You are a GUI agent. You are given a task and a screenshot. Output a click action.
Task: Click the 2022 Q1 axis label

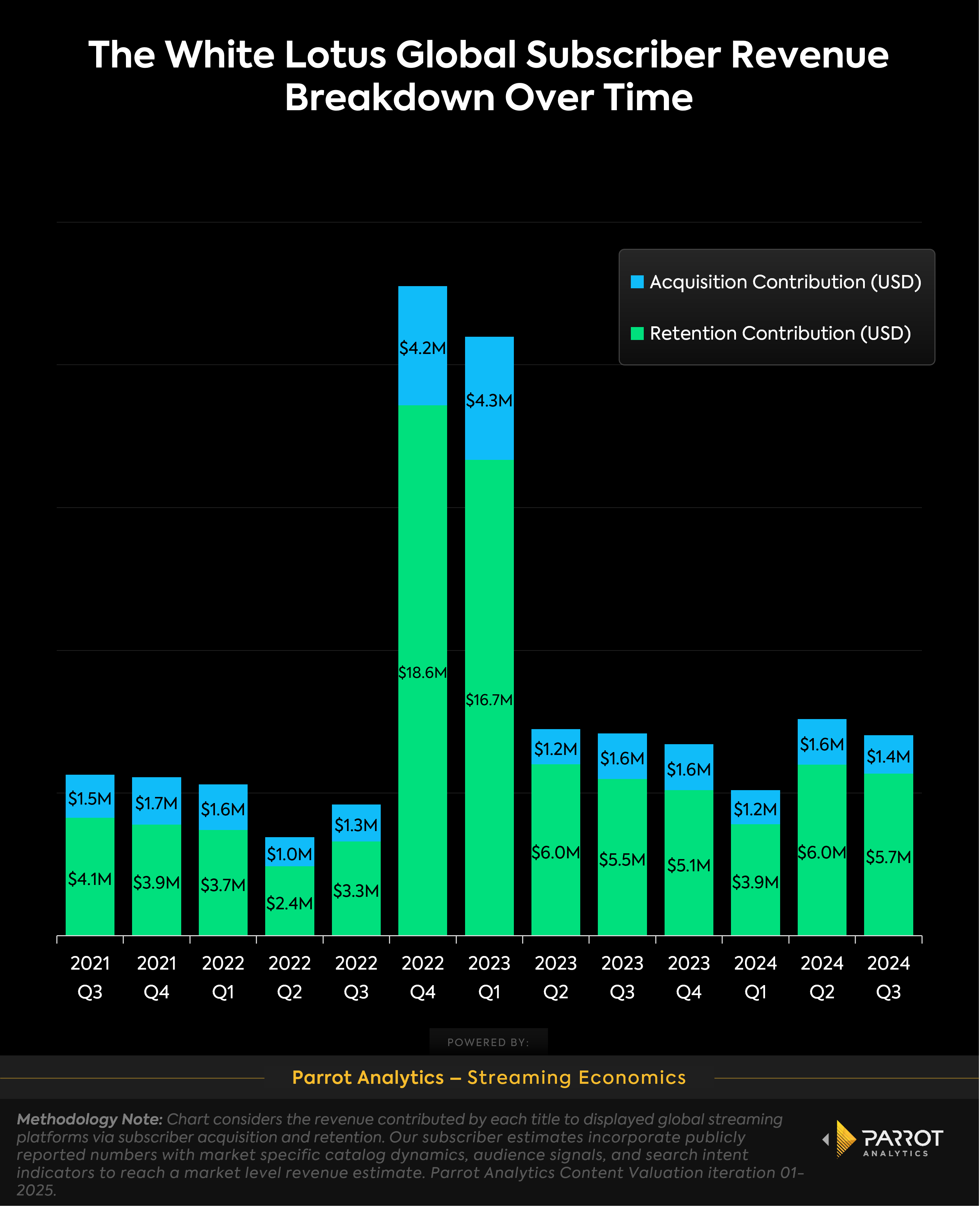click(223, 978)
